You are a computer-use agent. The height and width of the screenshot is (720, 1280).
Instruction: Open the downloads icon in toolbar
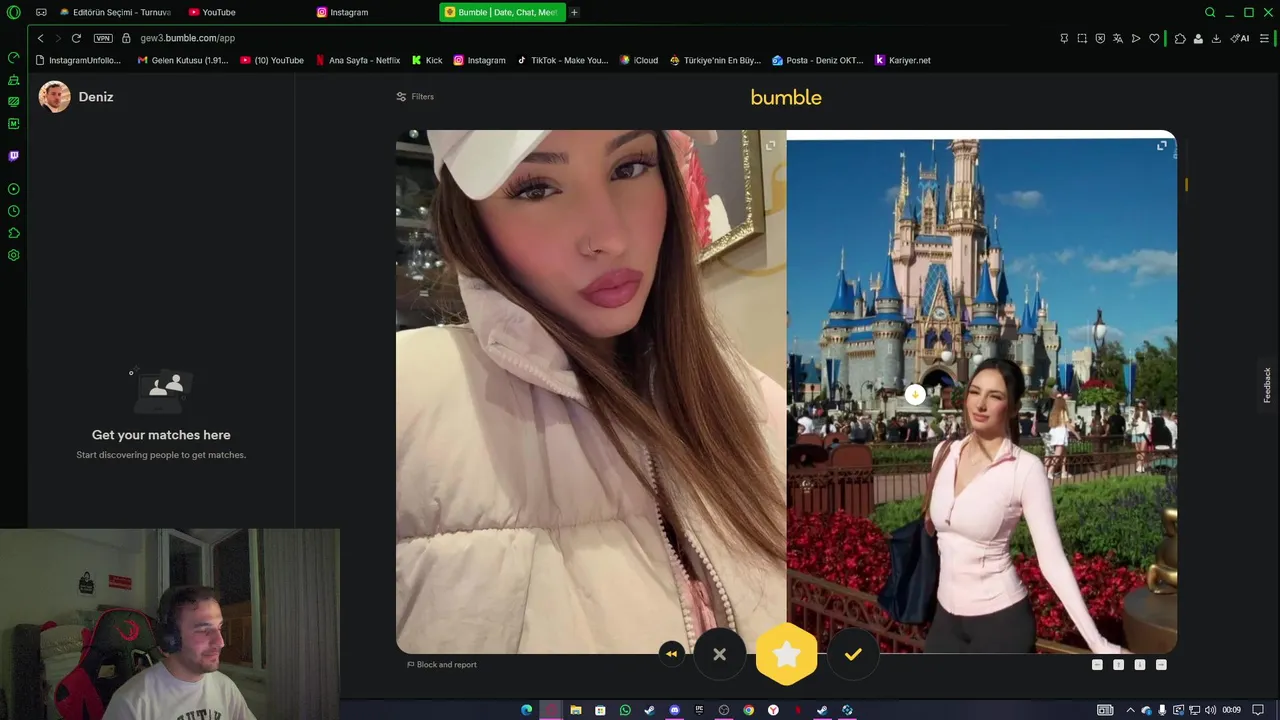pos(1216,38)
